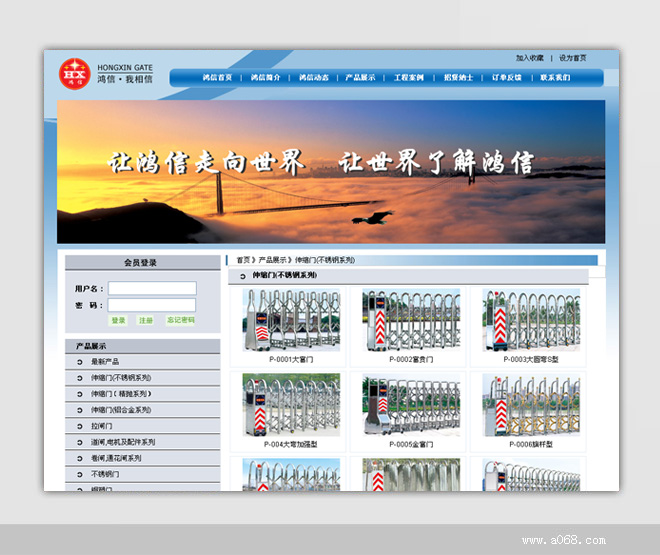Click the 登录 button
This screenshot has height=555, width=660.
pos(118,320)
